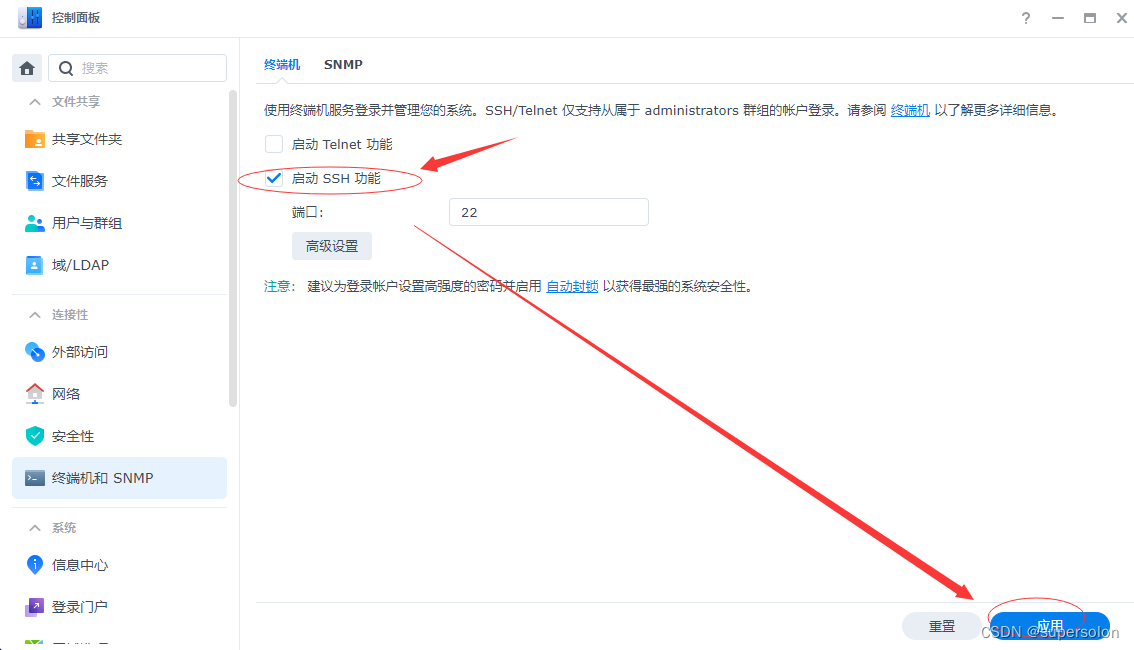Open 信息中心 from the sidebar
The width and height of the screenshot is (1134, 650).
[82, 564]
